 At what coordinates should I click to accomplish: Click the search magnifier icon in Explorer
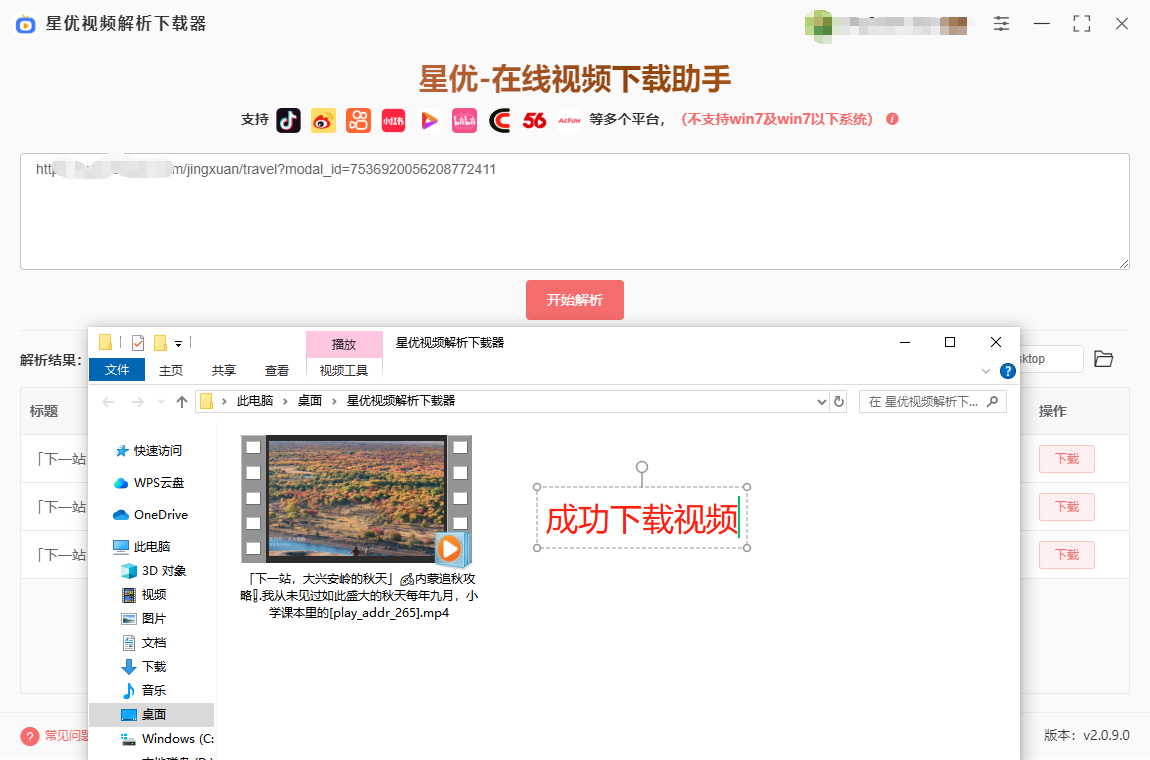tap(992, 401)
